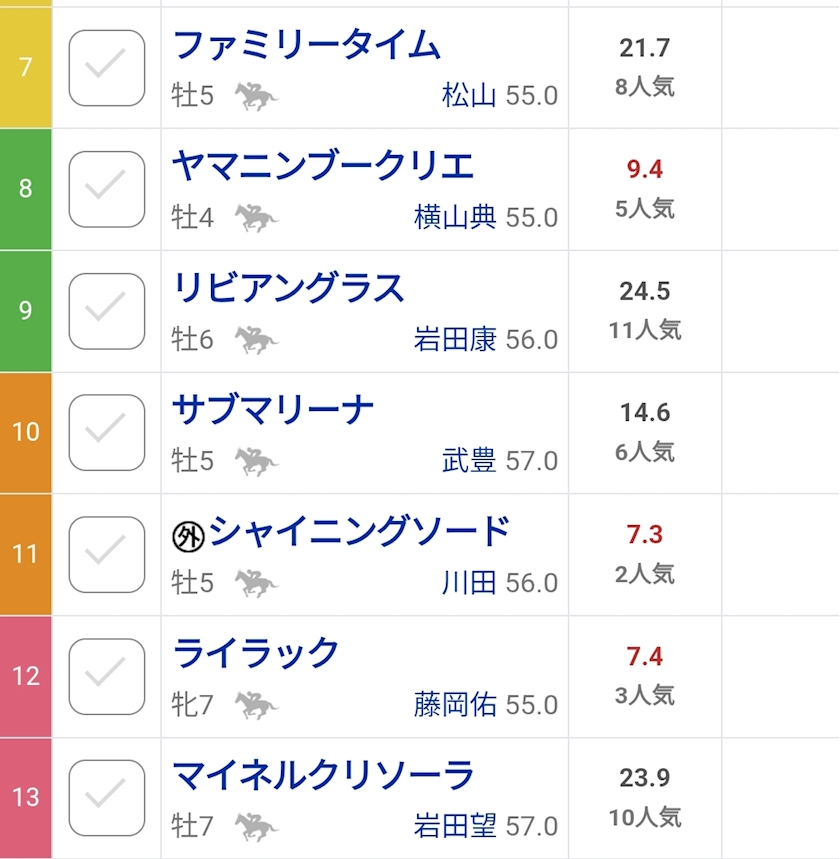
Task: Click the horse icon under シャイニングソード
Action: pyautogui.click(x=256, y=583)
